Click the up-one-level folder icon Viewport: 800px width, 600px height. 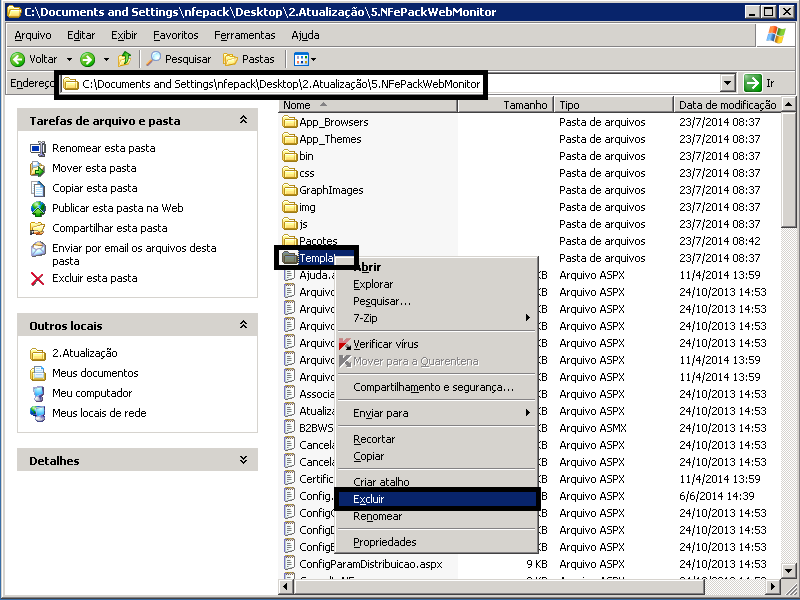click(124, 59)
